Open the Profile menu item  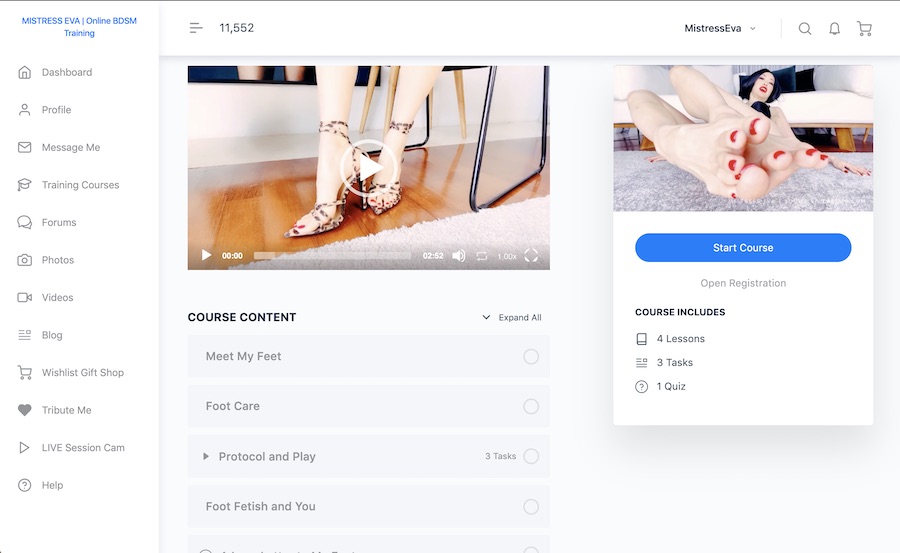[x=56, y=110]
